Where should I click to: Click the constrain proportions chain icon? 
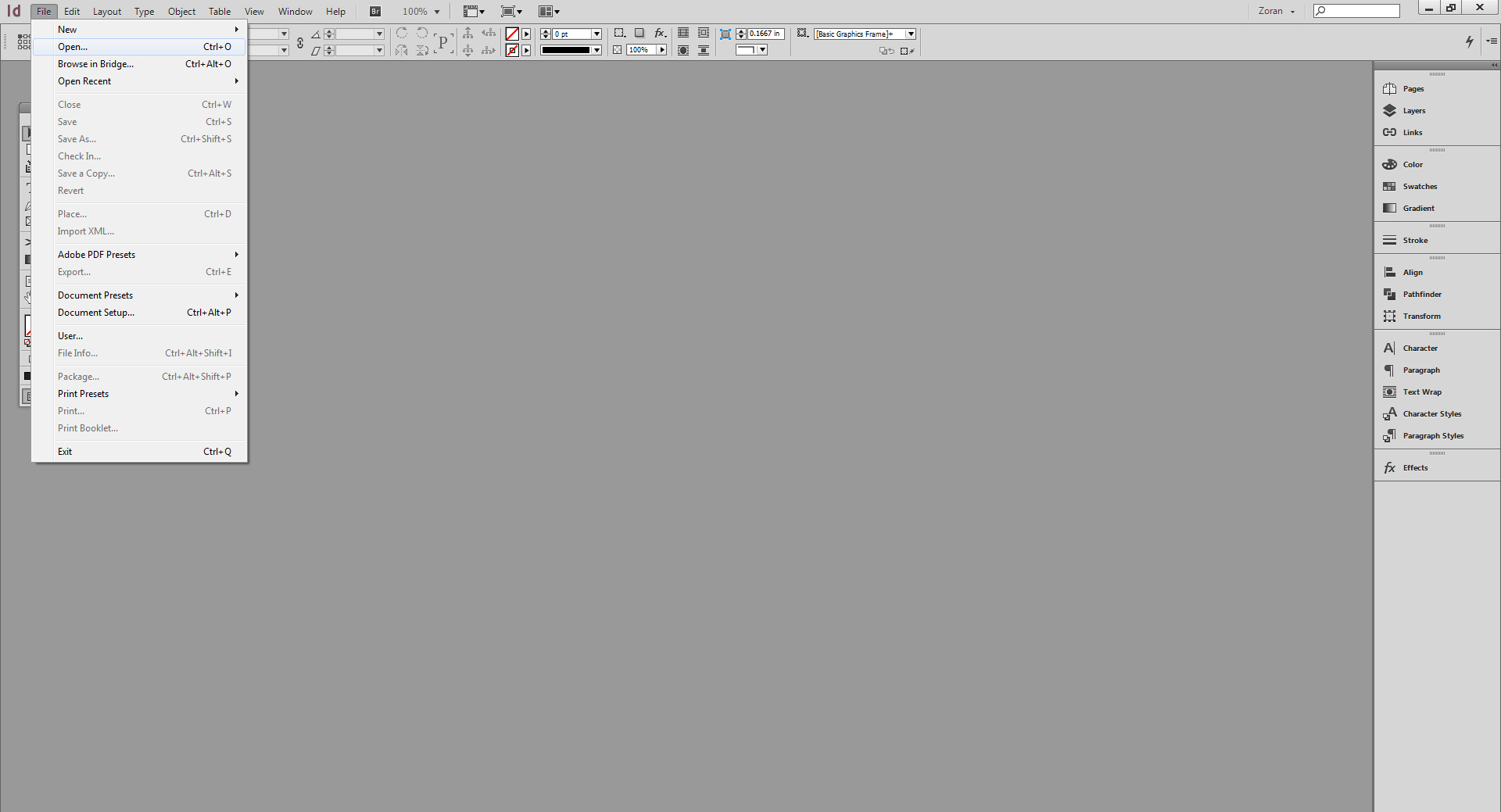coord(300,42)
